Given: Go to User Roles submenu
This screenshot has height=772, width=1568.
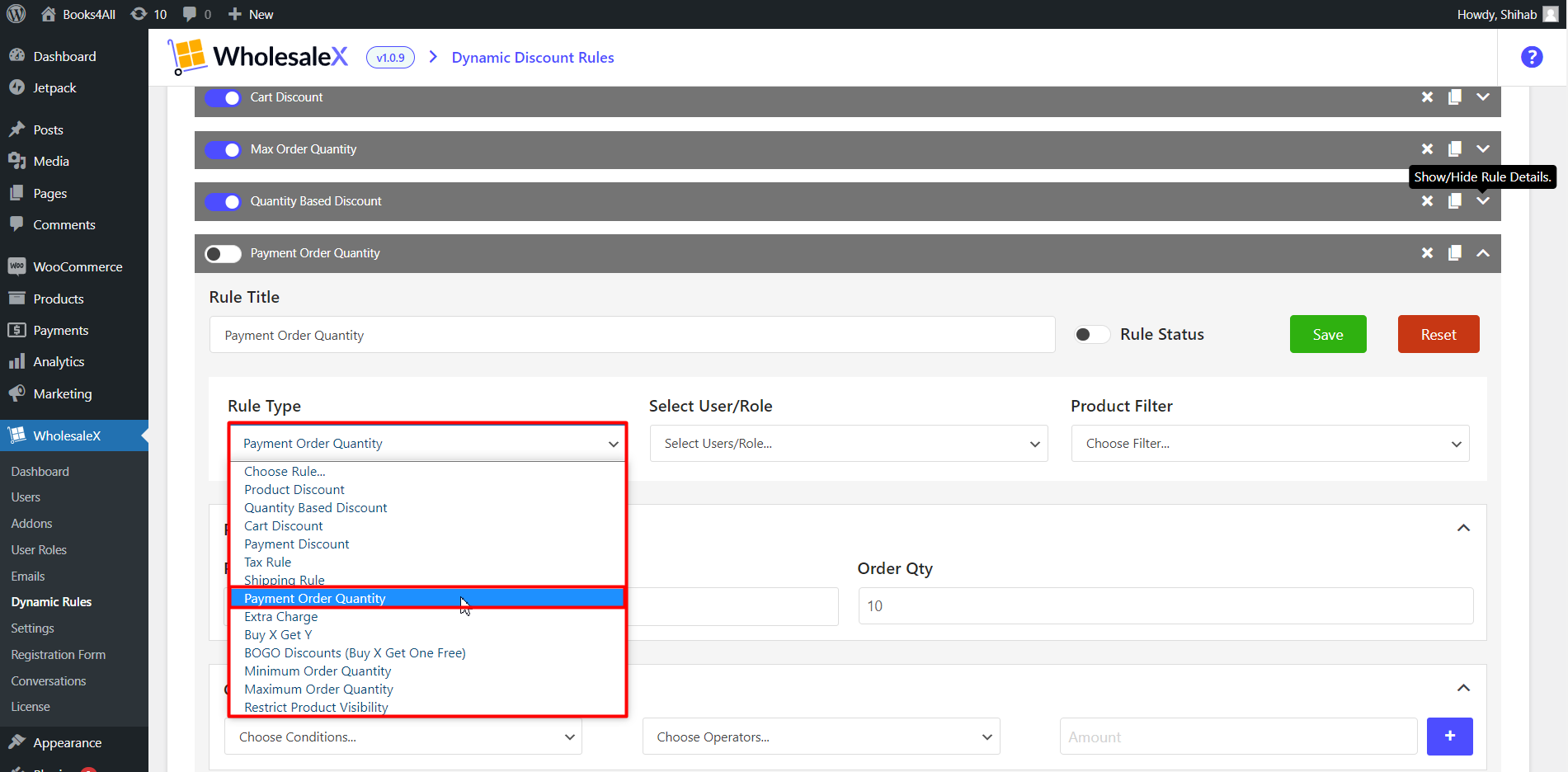Looking at the screenshot, I should (39, 550).
